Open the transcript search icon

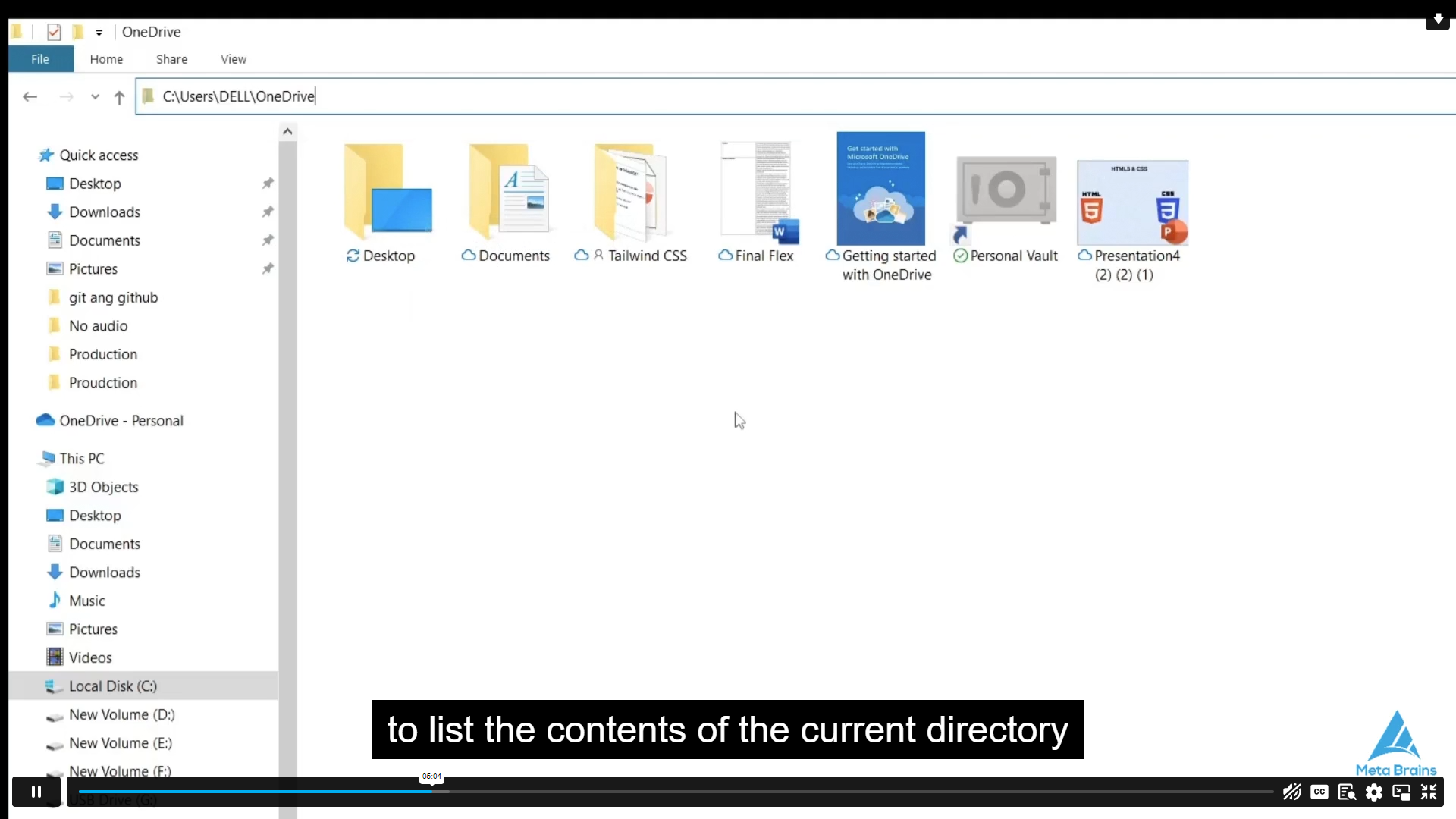click(1347, 792)
